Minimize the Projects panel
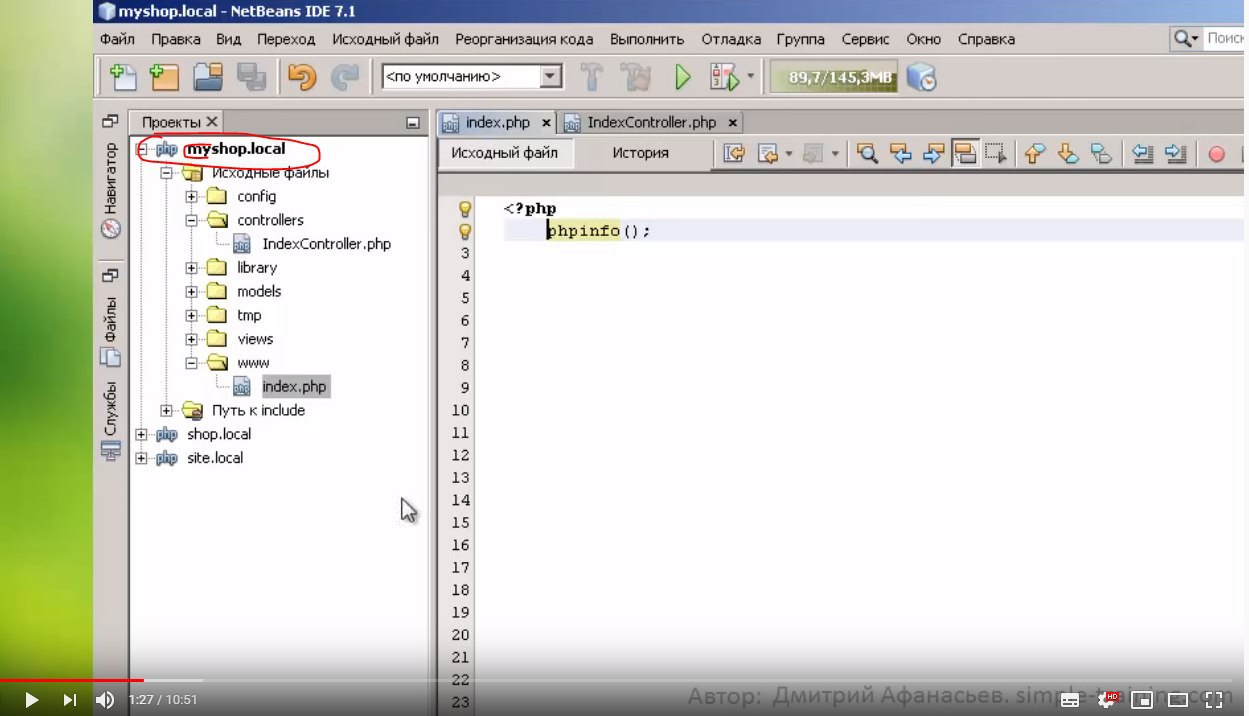 [x=412, y=122]
